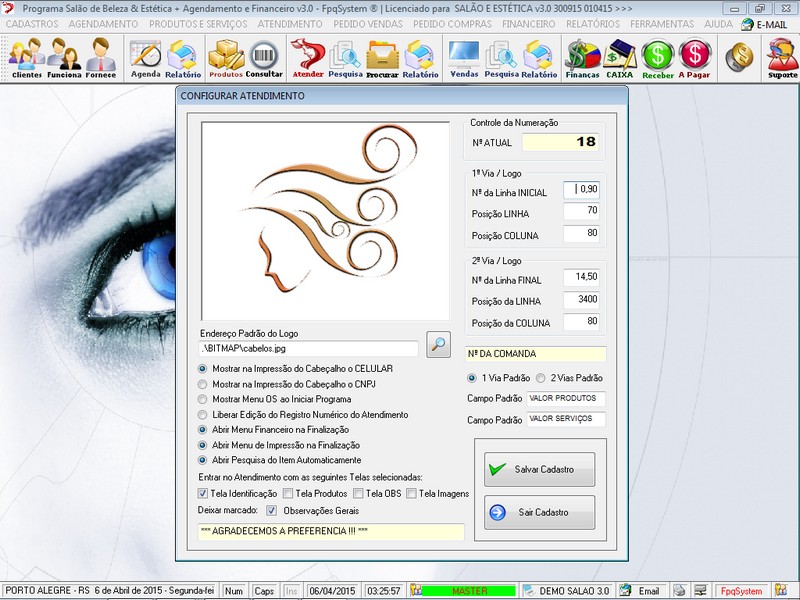The width and height of the screenshot is (800, 600).
Task: Click the magnifier logo browse button
Action: click(438, 344)
